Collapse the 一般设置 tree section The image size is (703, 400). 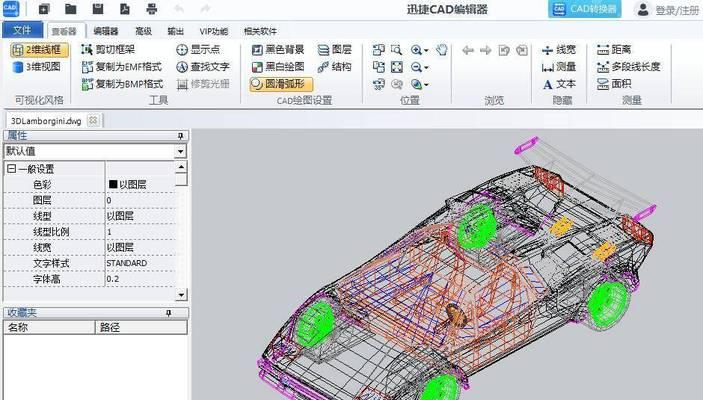click(12, 169)
